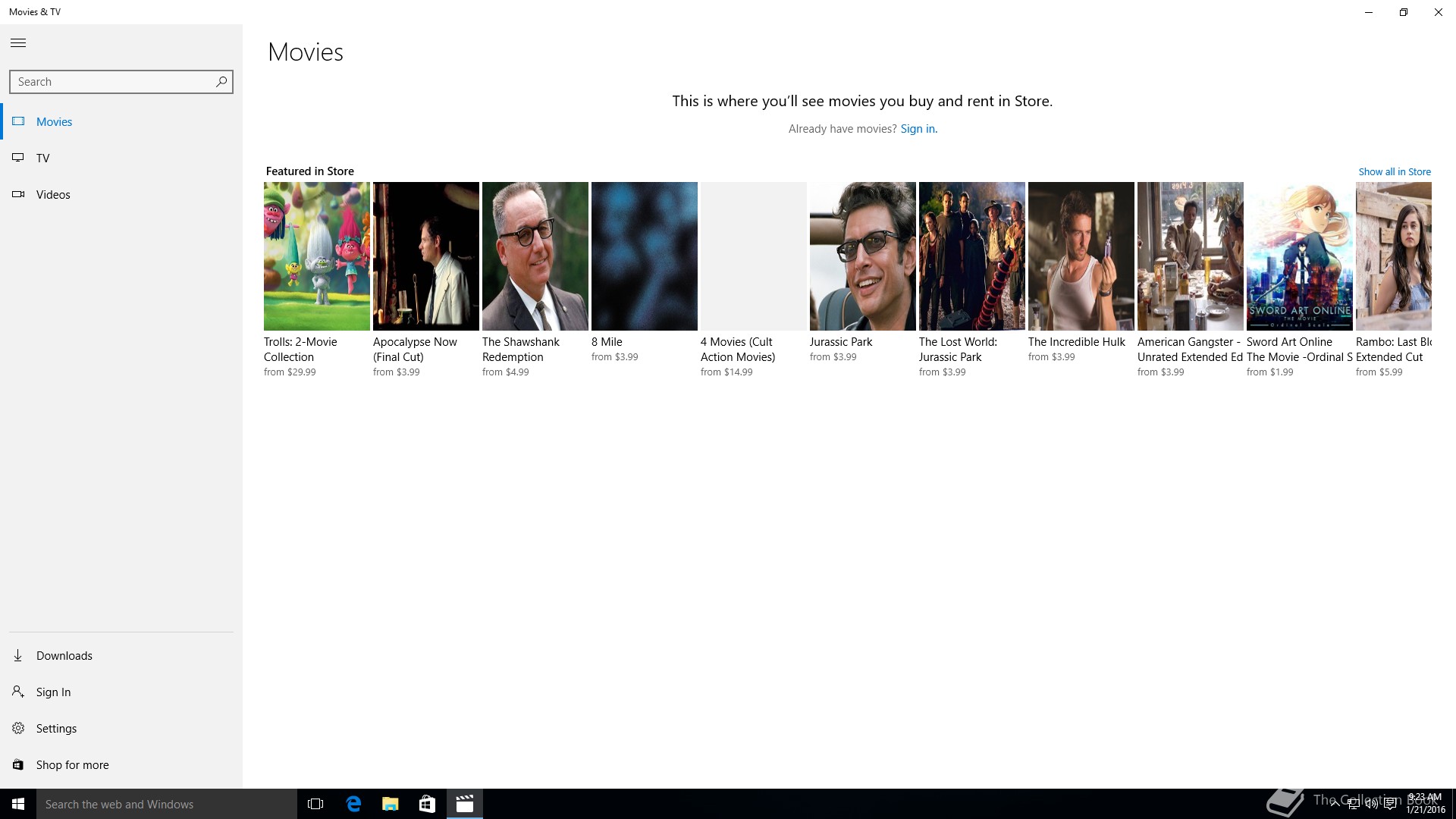Open the Trolls: 2-Movie Collection poster
Screen dimensions: 1456x819
[x=317, y=256]
